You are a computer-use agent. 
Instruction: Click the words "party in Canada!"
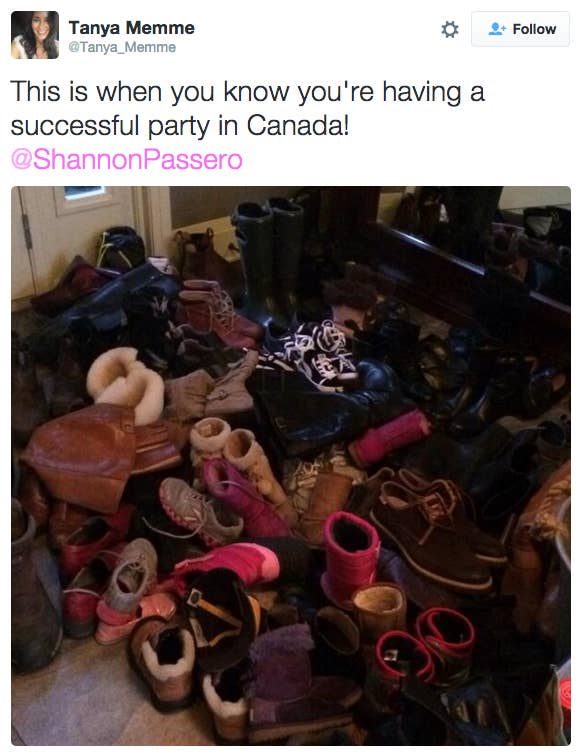click(248, 126)
